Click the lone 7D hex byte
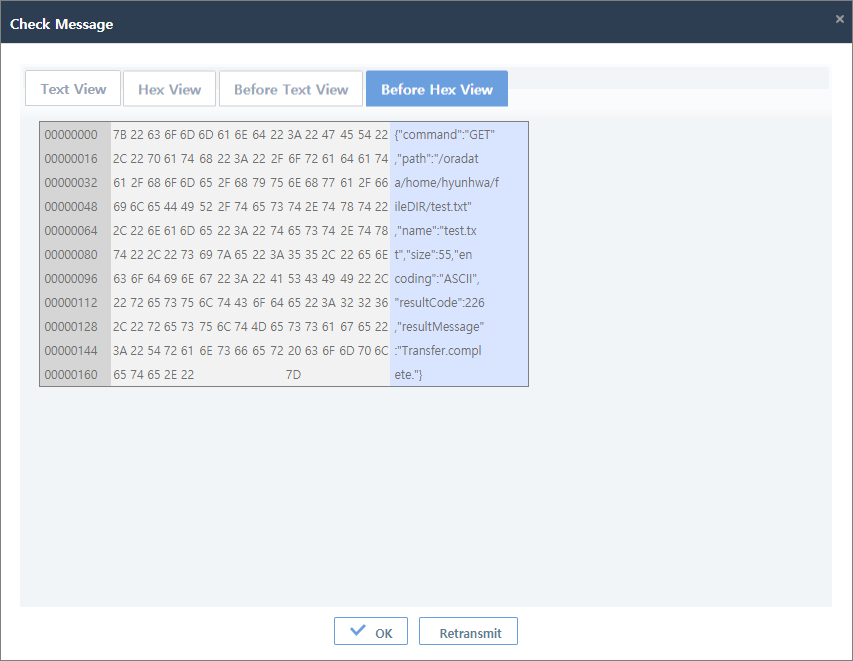This screenshot has height=661, width=853. click(293, 374)
